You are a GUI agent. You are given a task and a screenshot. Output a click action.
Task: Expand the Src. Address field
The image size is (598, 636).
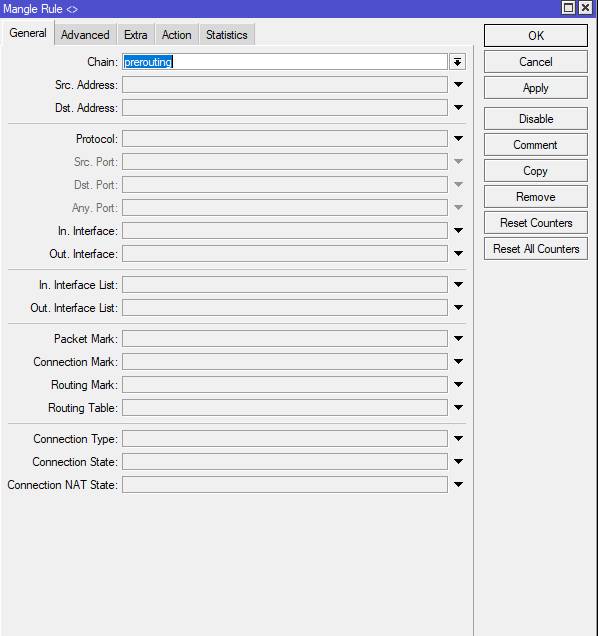tap(458, 85)
